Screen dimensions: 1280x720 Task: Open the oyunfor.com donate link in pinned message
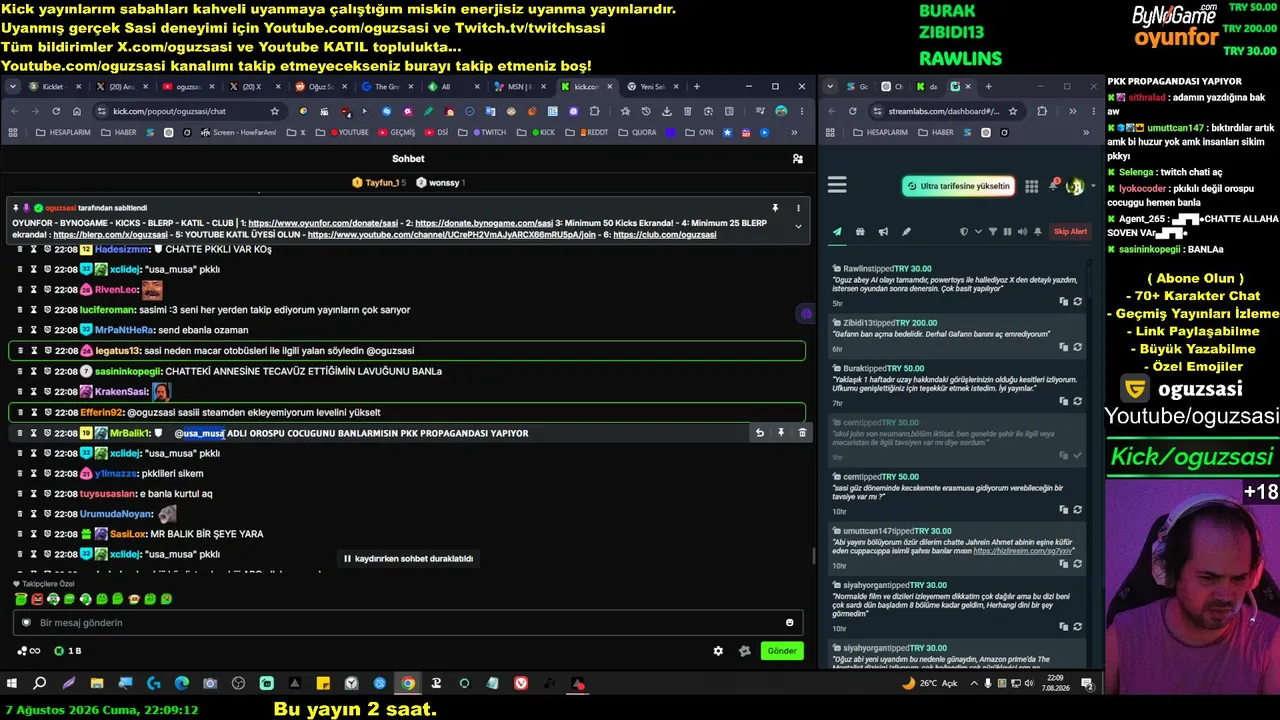coord(324,223)
